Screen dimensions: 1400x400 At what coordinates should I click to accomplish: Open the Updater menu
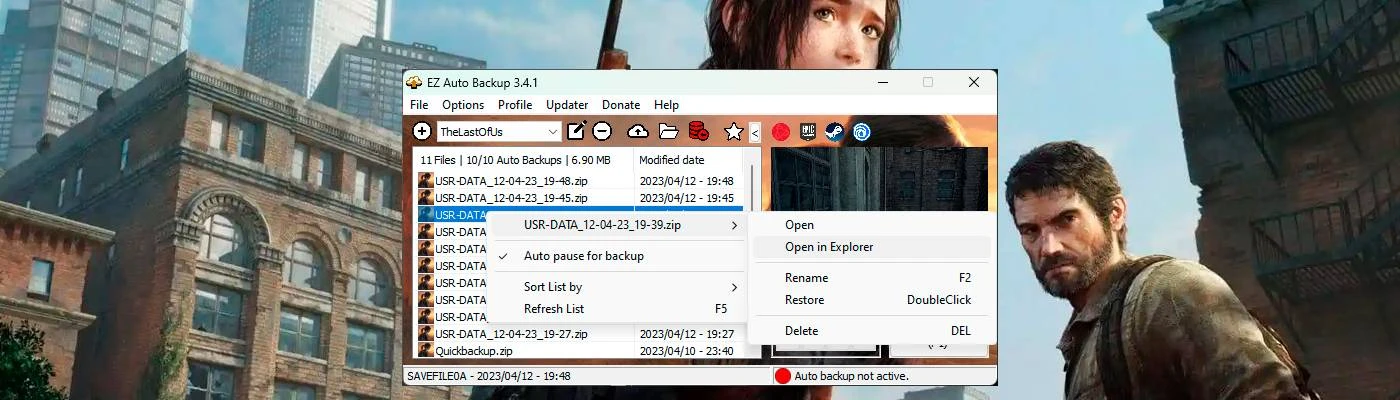click(567, 105)
